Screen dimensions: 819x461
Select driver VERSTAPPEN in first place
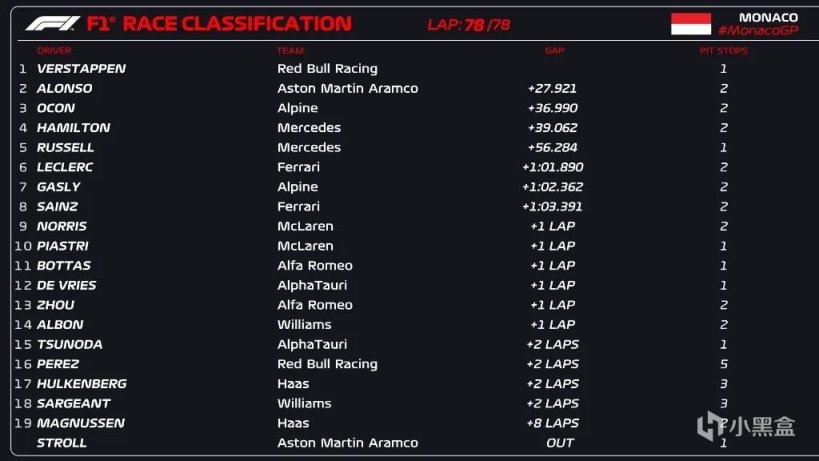81,69
